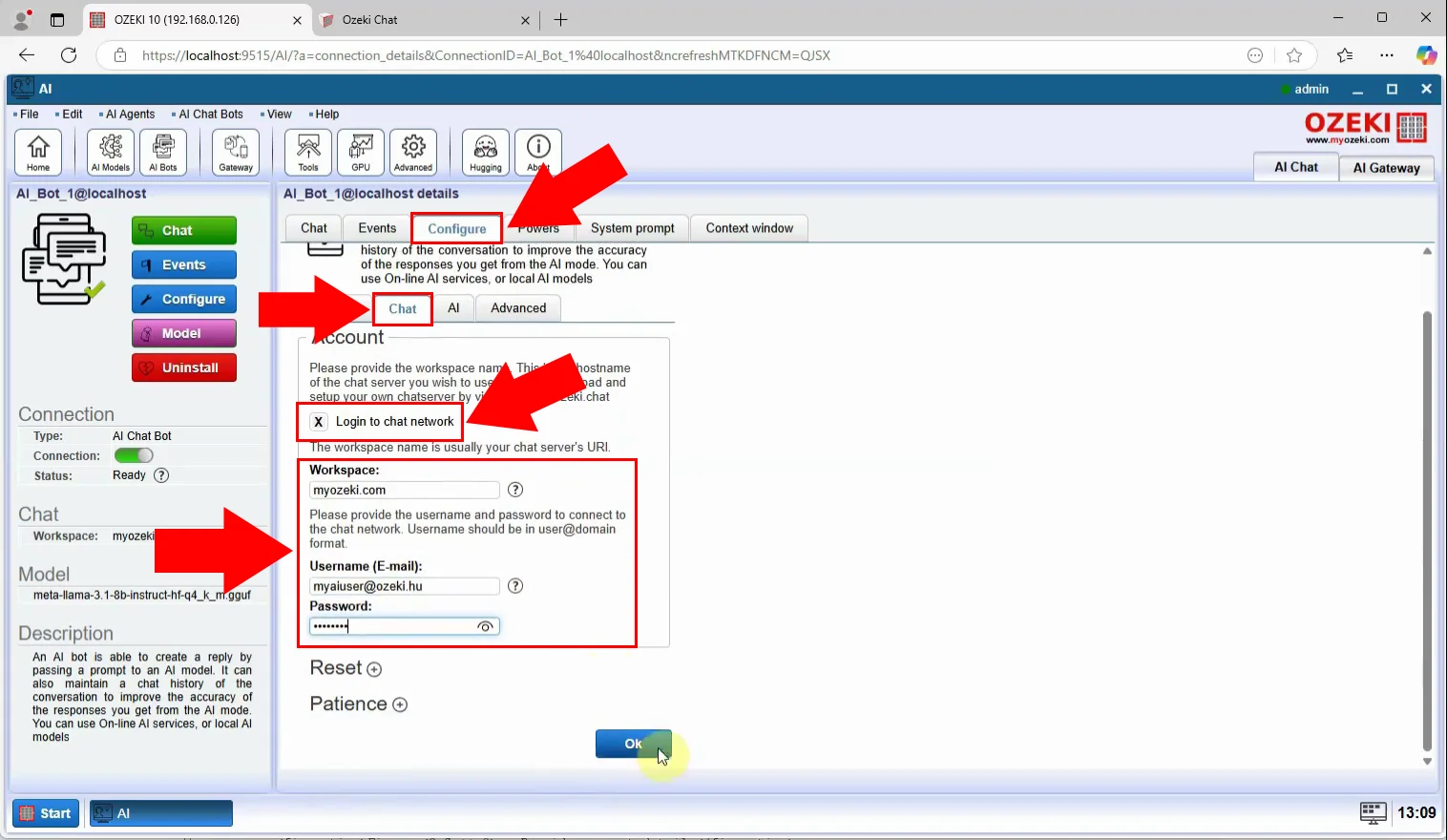
Task: Click the green Chat sidebar button
Action: point(184,230)
